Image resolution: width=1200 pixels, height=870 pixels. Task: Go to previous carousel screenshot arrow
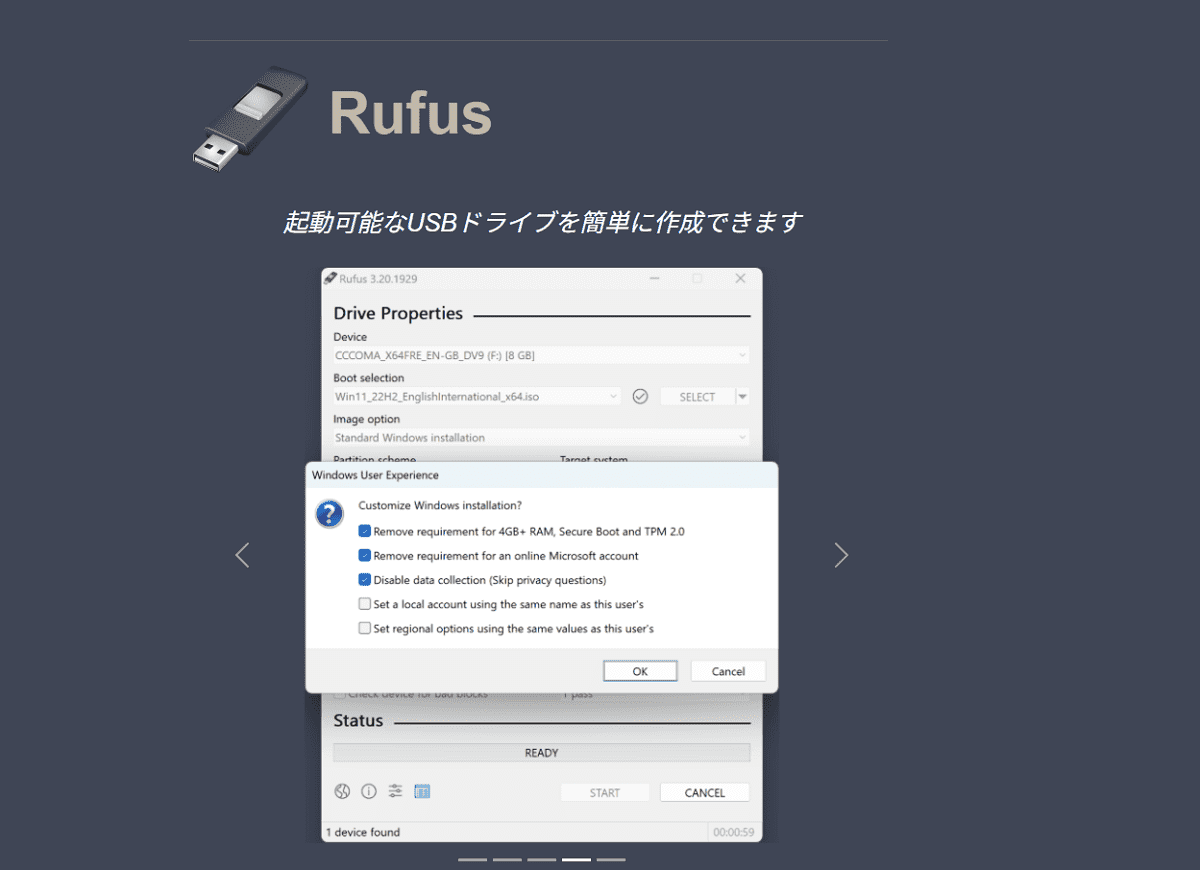click(242, 555)
